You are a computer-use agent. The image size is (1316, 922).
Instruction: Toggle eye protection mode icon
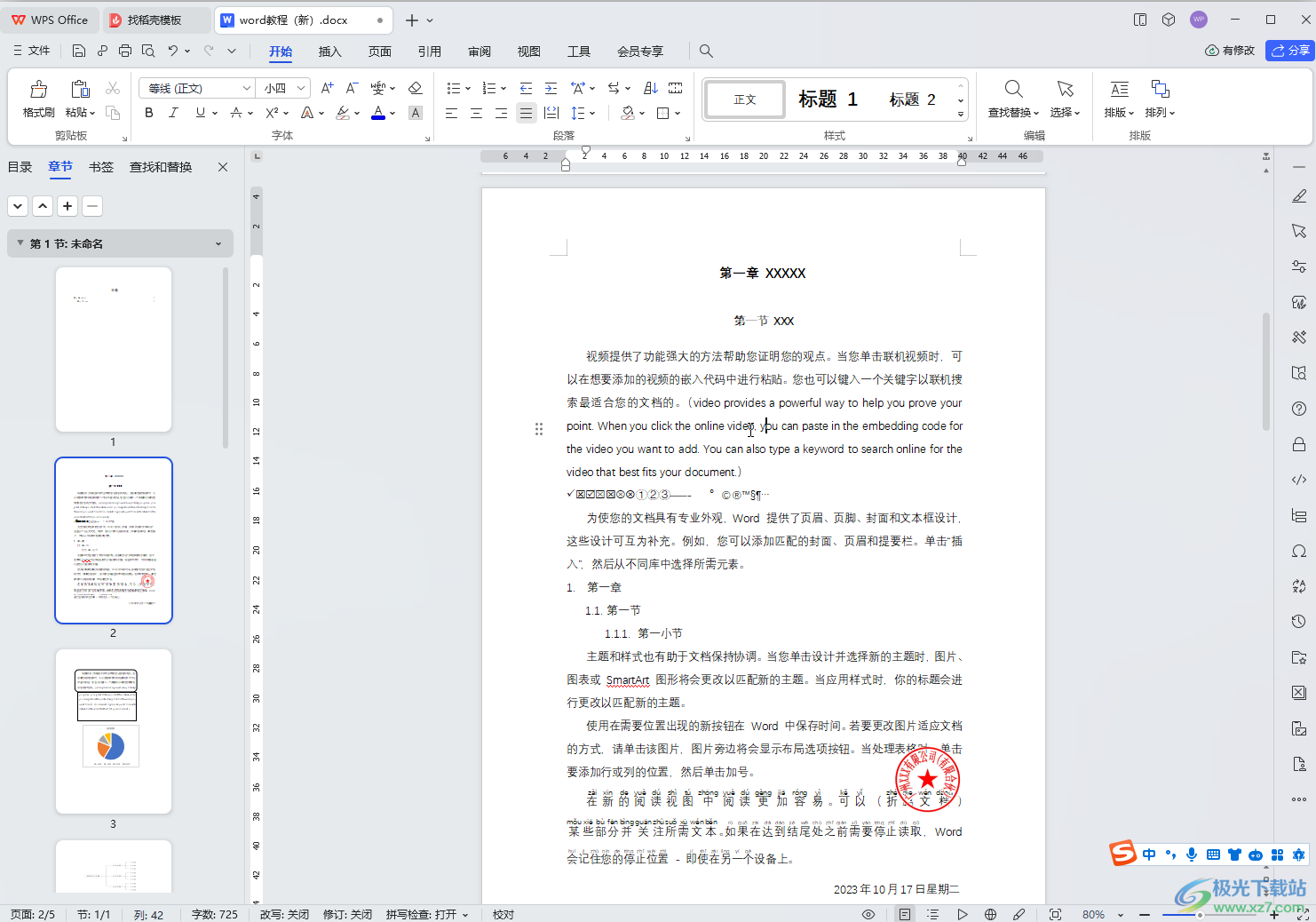pyautogui.click(x=868, y=914)
